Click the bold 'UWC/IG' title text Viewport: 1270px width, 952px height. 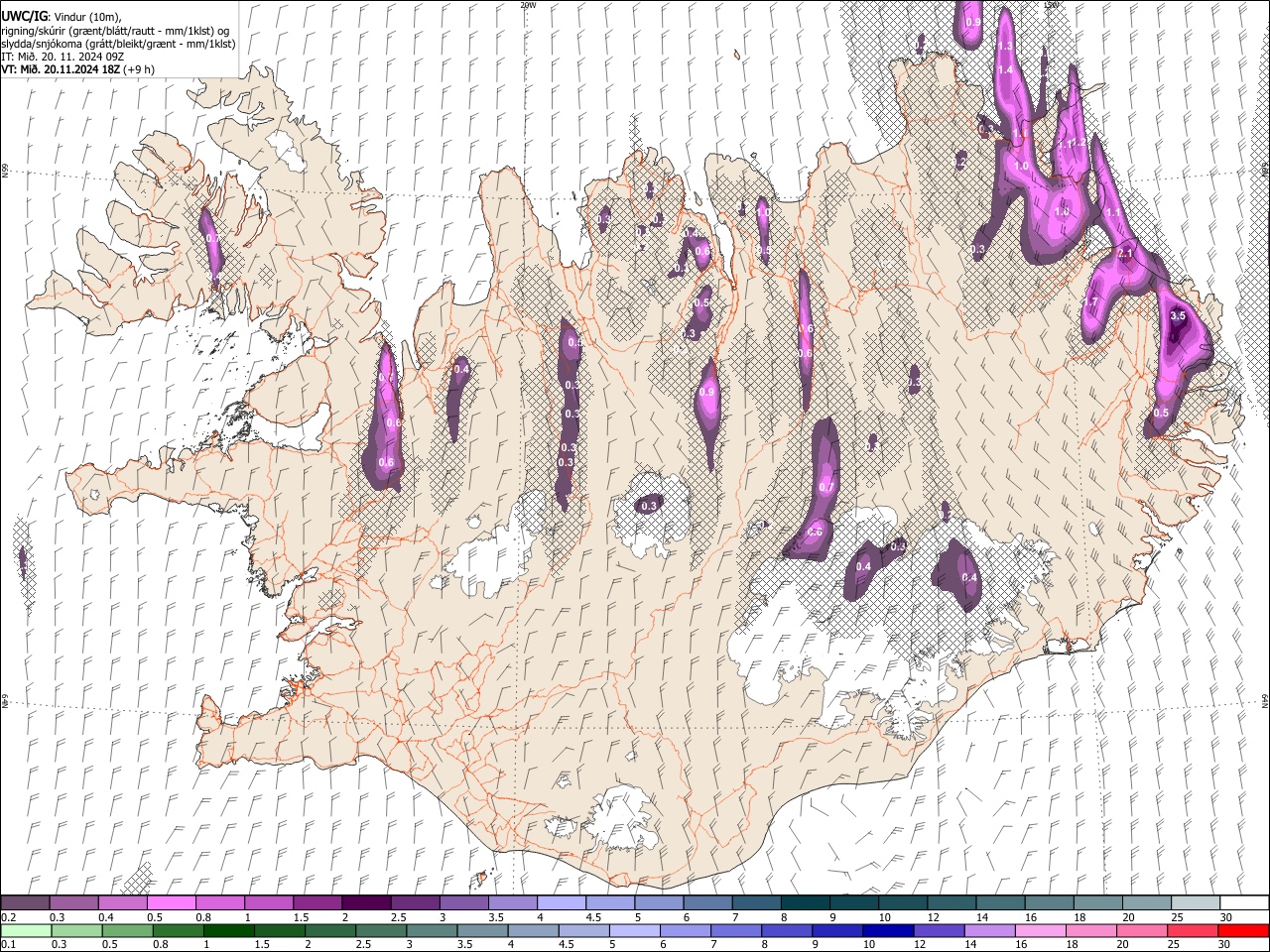pyautogui.click(x=25, y=16)
